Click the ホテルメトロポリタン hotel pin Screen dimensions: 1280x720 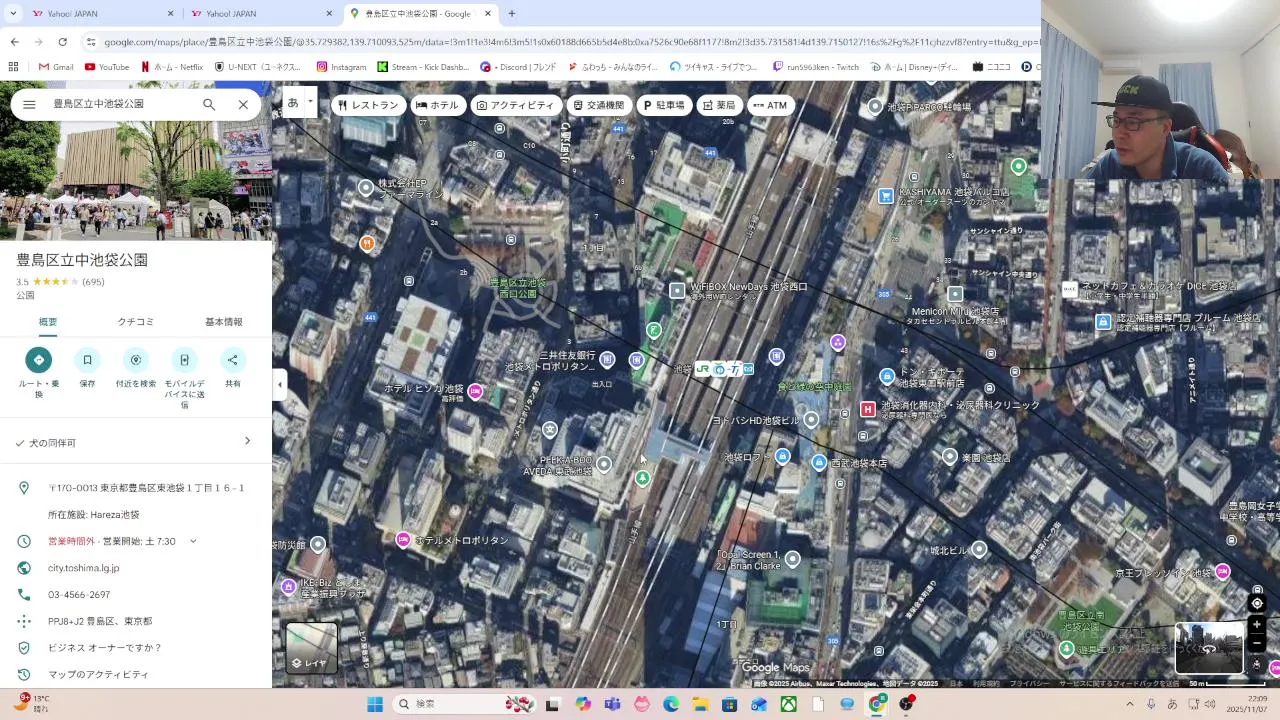click(403, 540)
